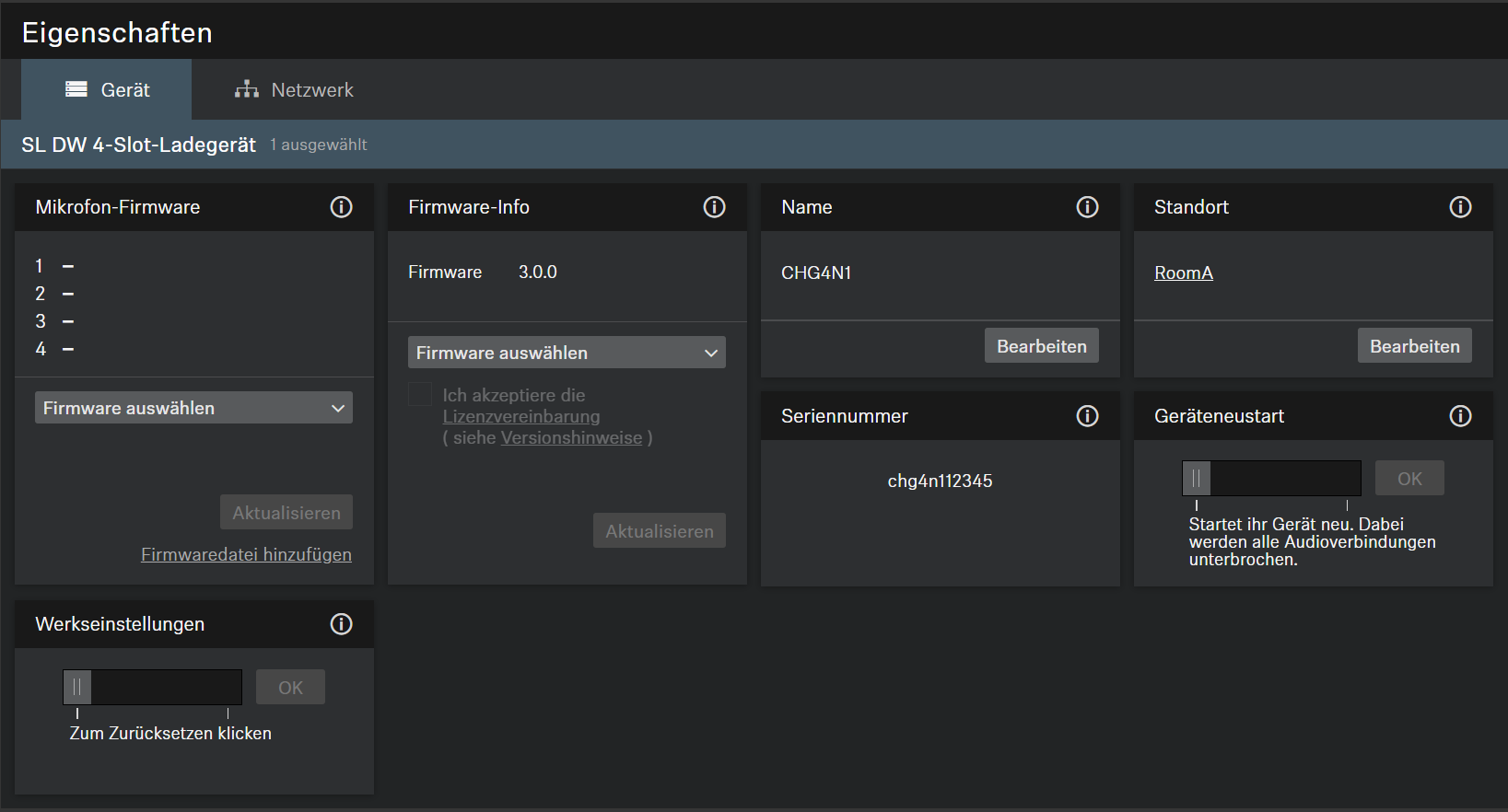
Task: Open Firmware-Info 'Firmware auswählen' dropdown
Action: coord(567,353)
